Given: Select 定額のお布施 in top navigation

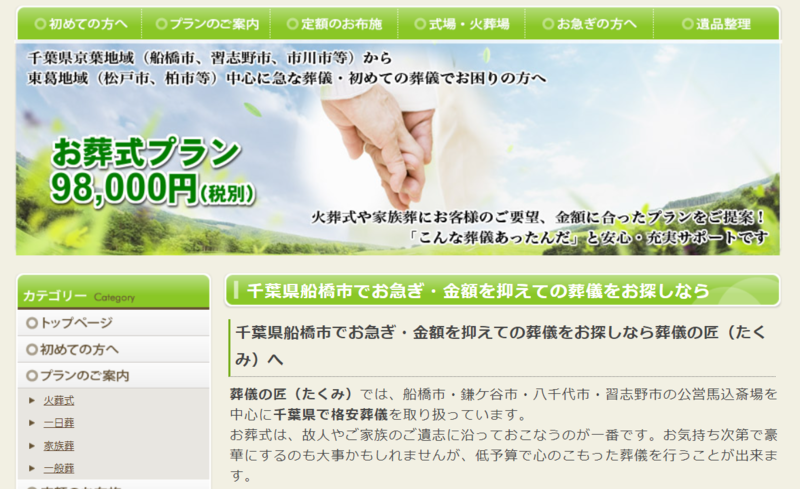Looking at the screenshot, I should [x=334, y=23].
